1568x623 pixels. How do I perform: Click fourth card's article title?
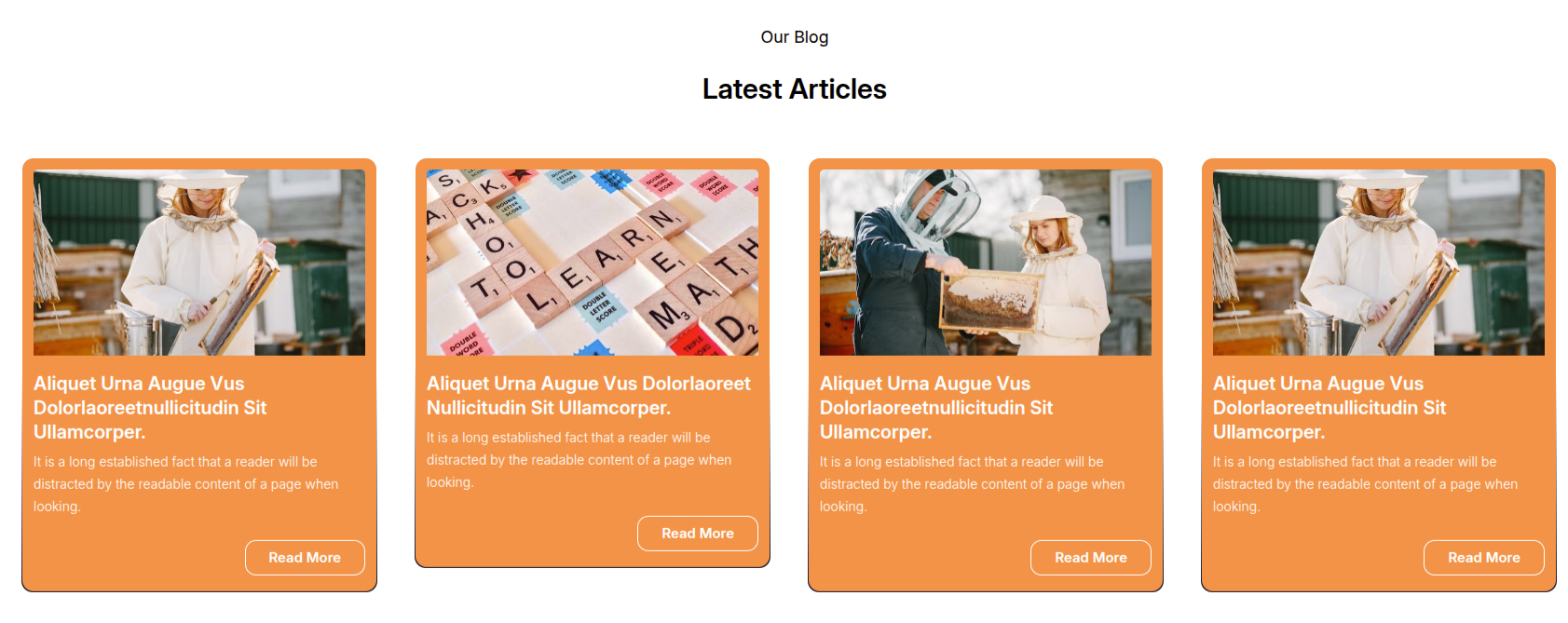tap(1329, 408)
